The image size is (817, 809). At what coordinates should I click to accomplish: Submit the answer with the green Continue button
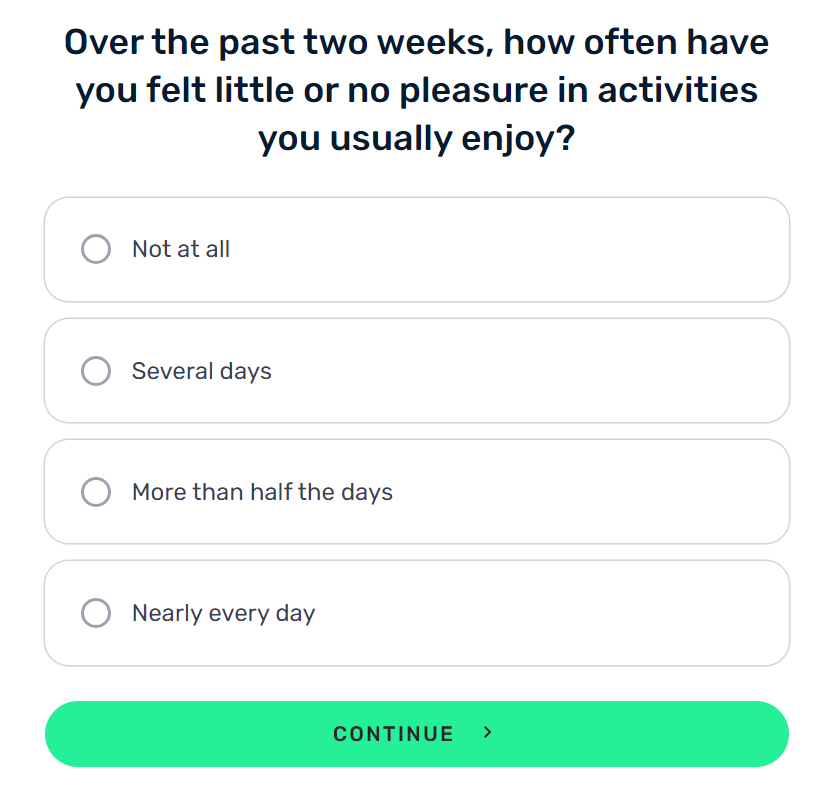coord(417,733)
